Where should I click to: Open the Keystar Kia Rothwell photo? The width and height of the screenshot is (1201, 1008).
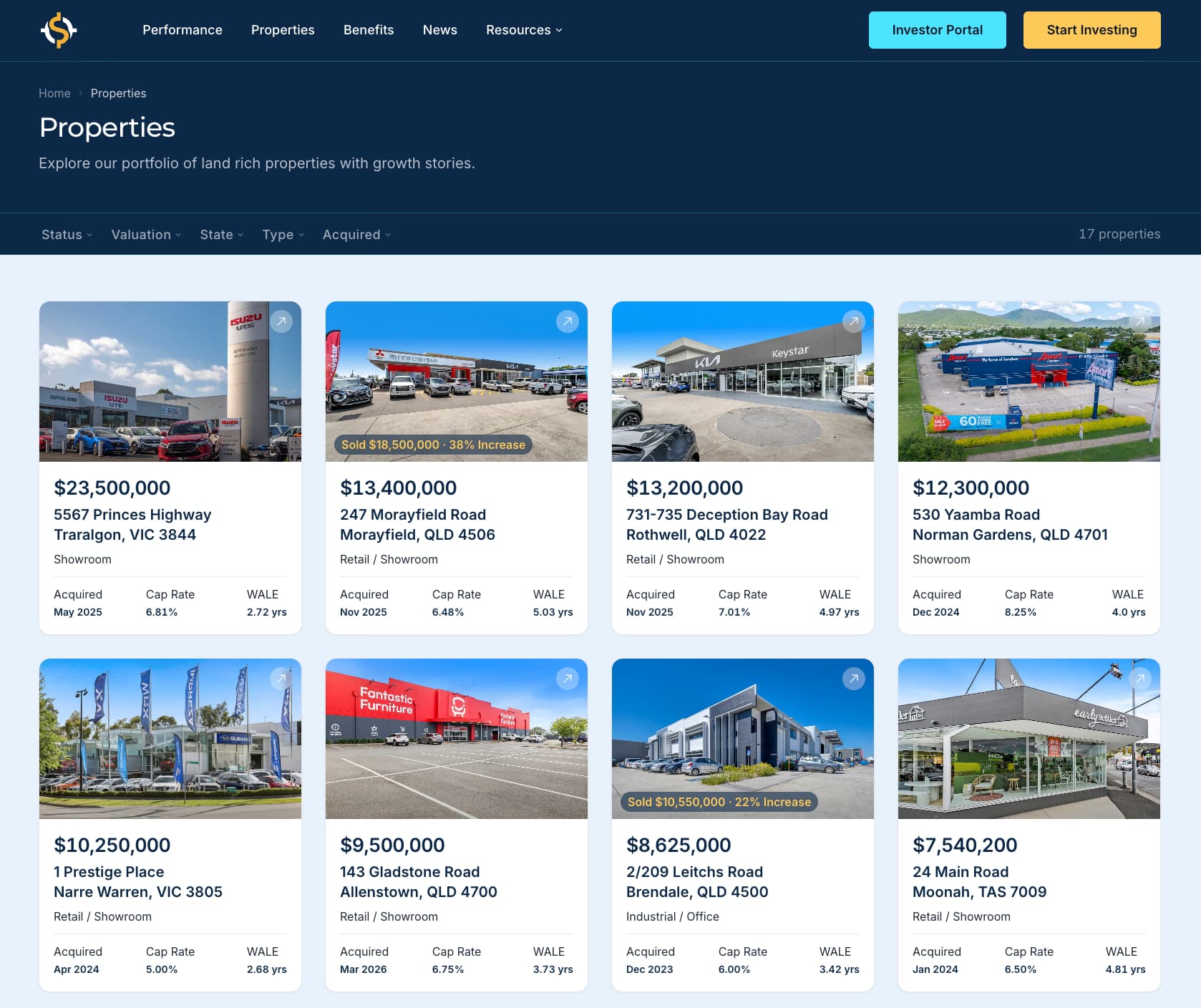pyautogui.click(x=743, y=382)
